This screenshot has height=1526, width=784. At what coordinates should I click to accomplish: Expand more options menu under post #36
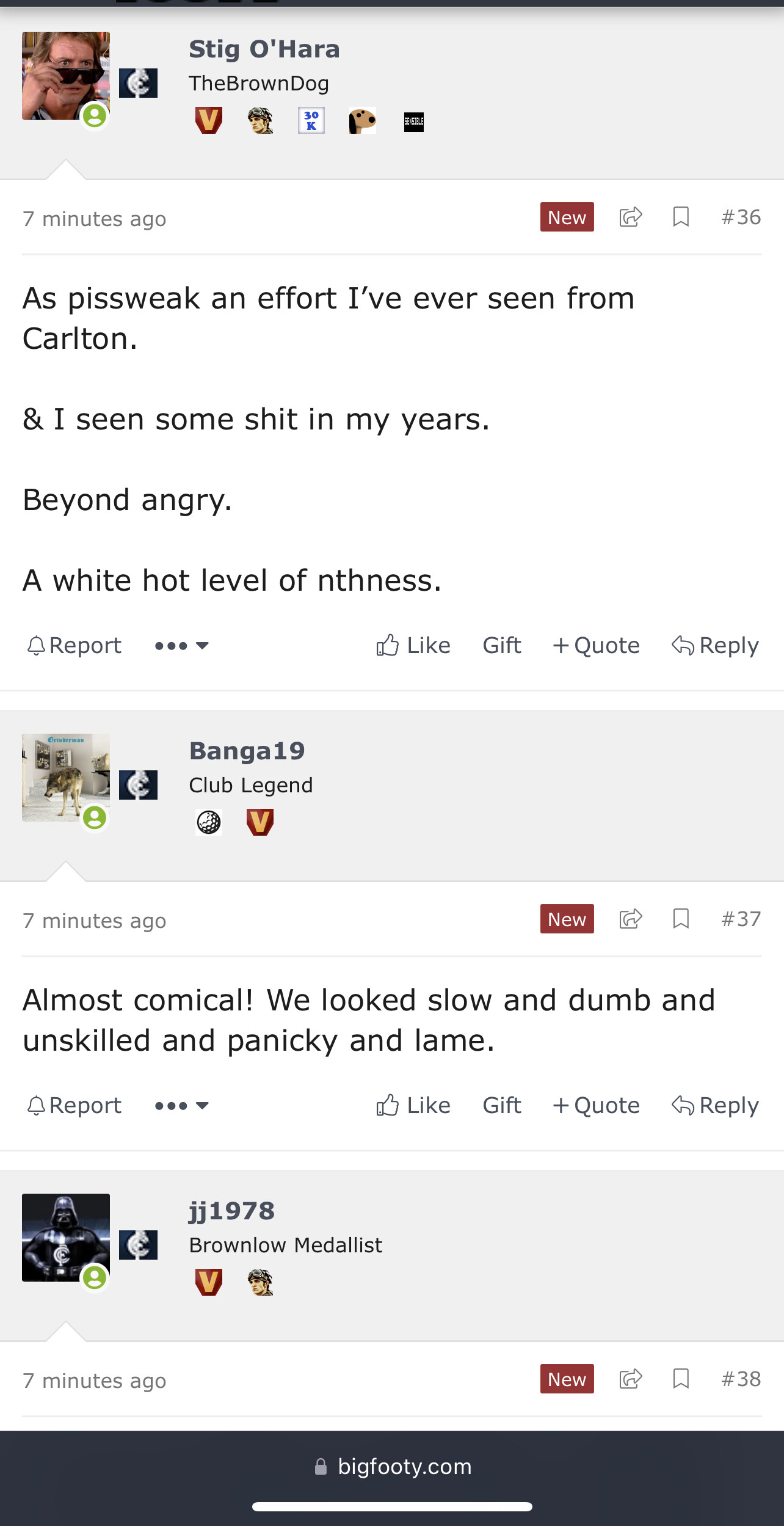pos(181,646)
